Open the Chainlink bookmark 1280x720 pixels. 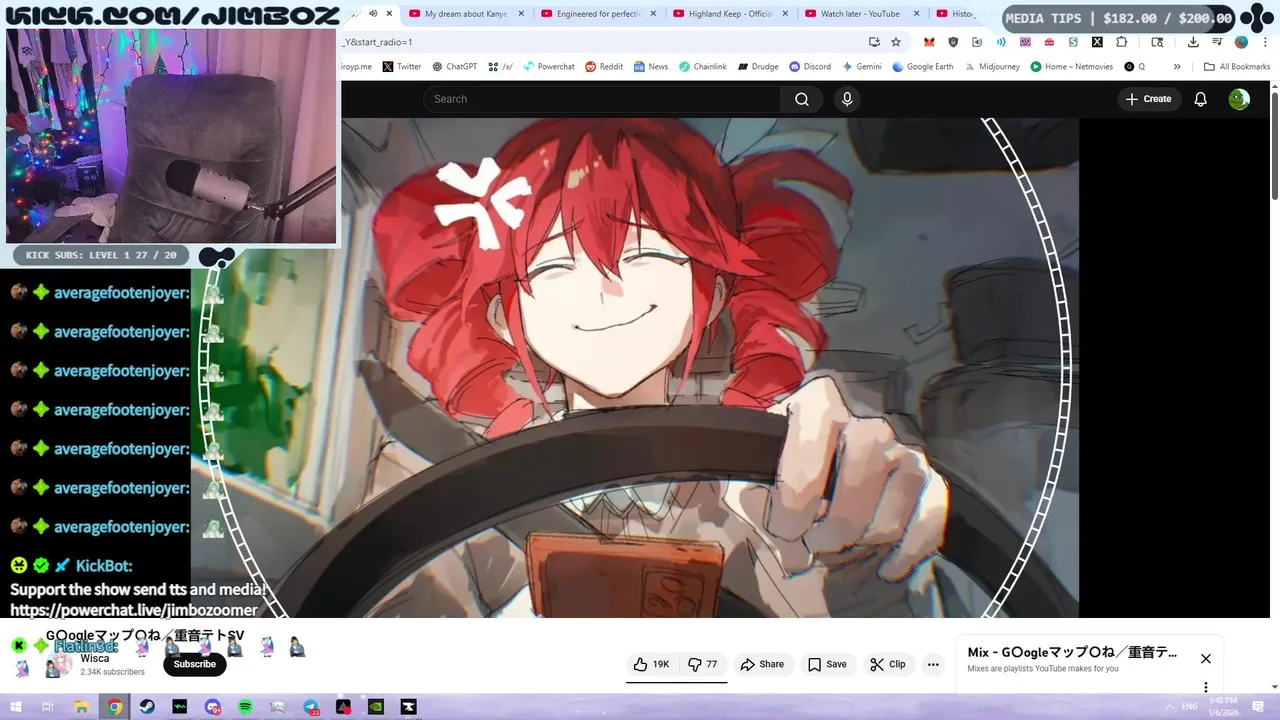point(703,67)
